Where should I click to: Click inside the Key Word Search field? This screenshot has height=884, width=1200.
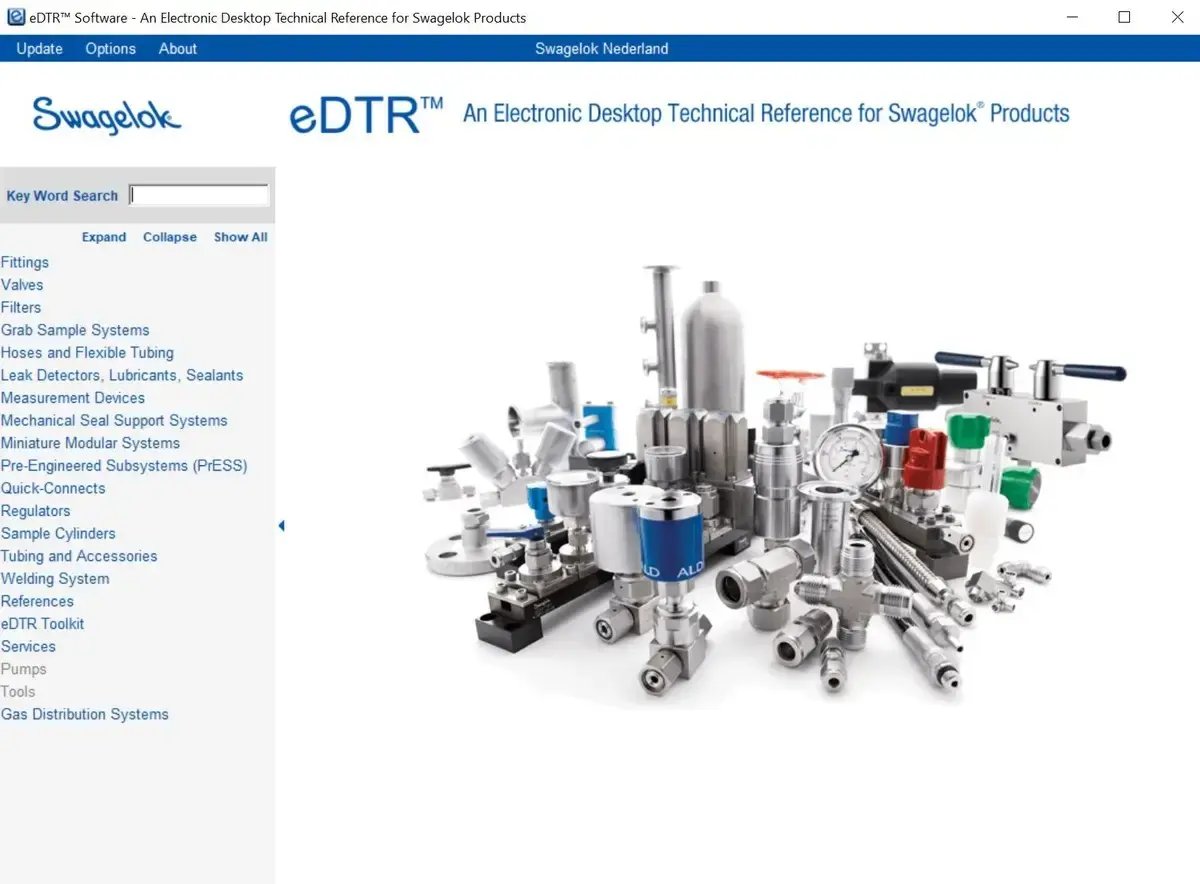(x=198, y=194)
